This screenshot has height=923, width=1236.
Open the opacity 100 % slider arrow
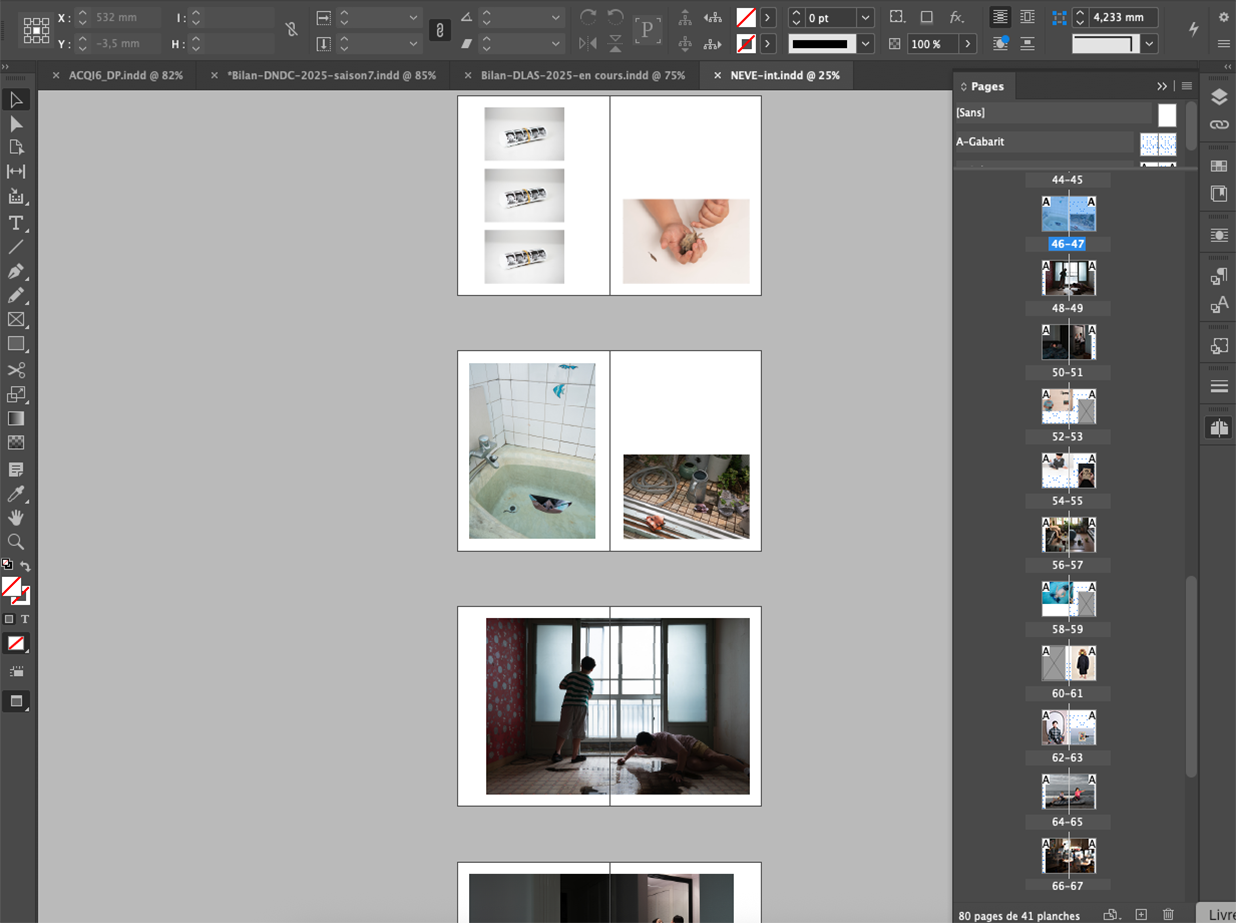point(968,44)
